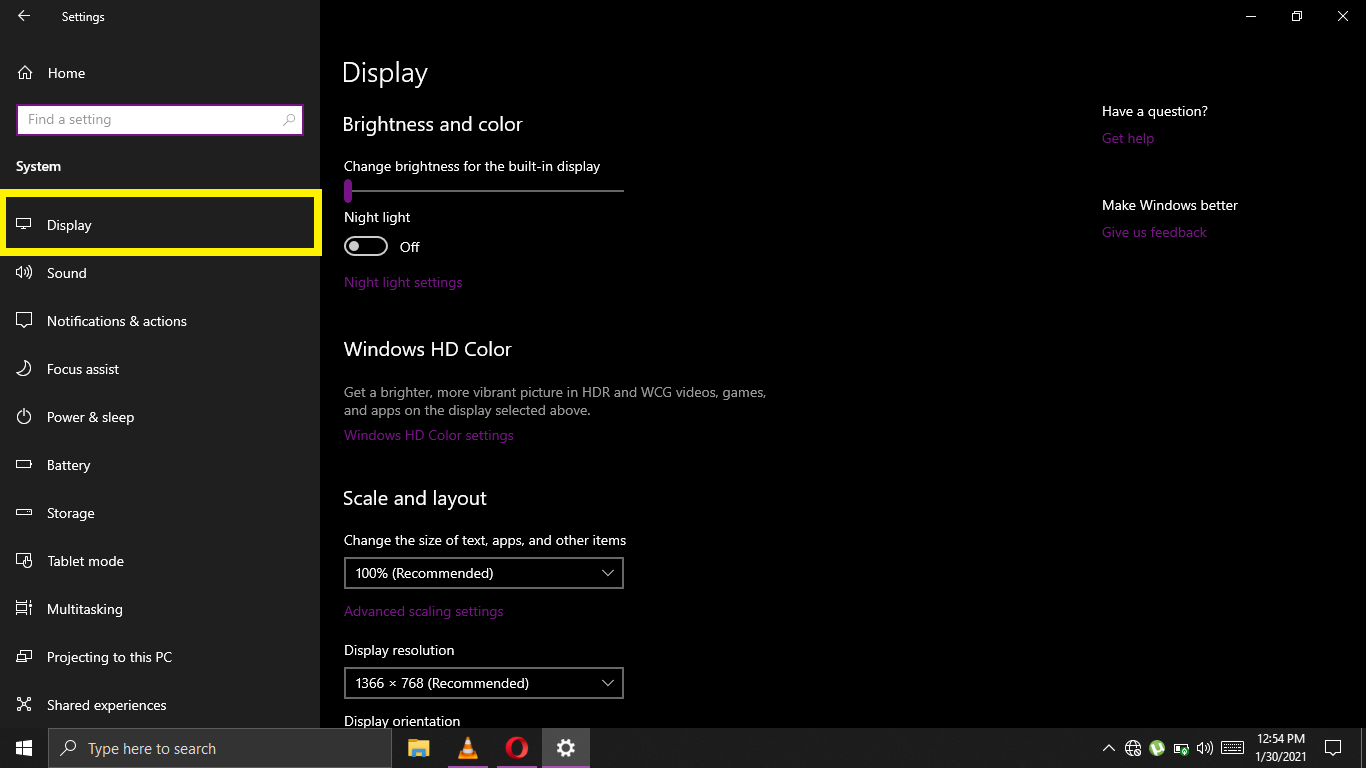This screenshot has width=1366, height=768.
Task: Open the Power & sleep page
Action: (160, 417)
